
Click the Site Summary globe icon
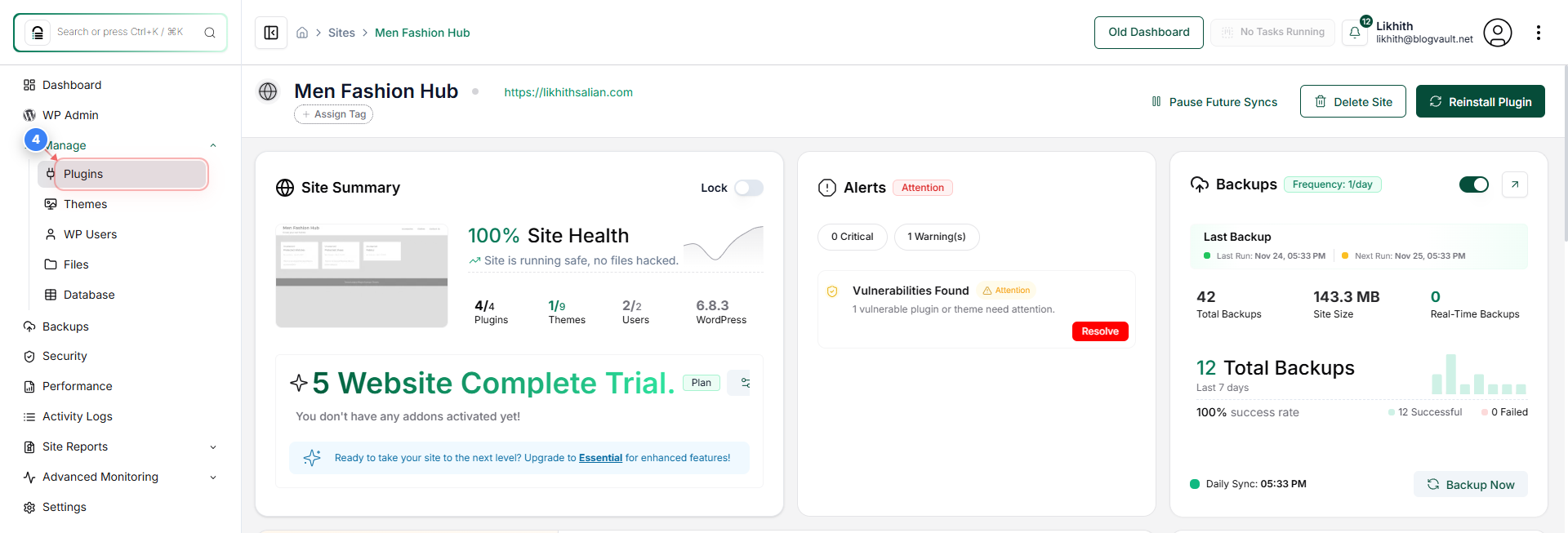click(285, 188)
